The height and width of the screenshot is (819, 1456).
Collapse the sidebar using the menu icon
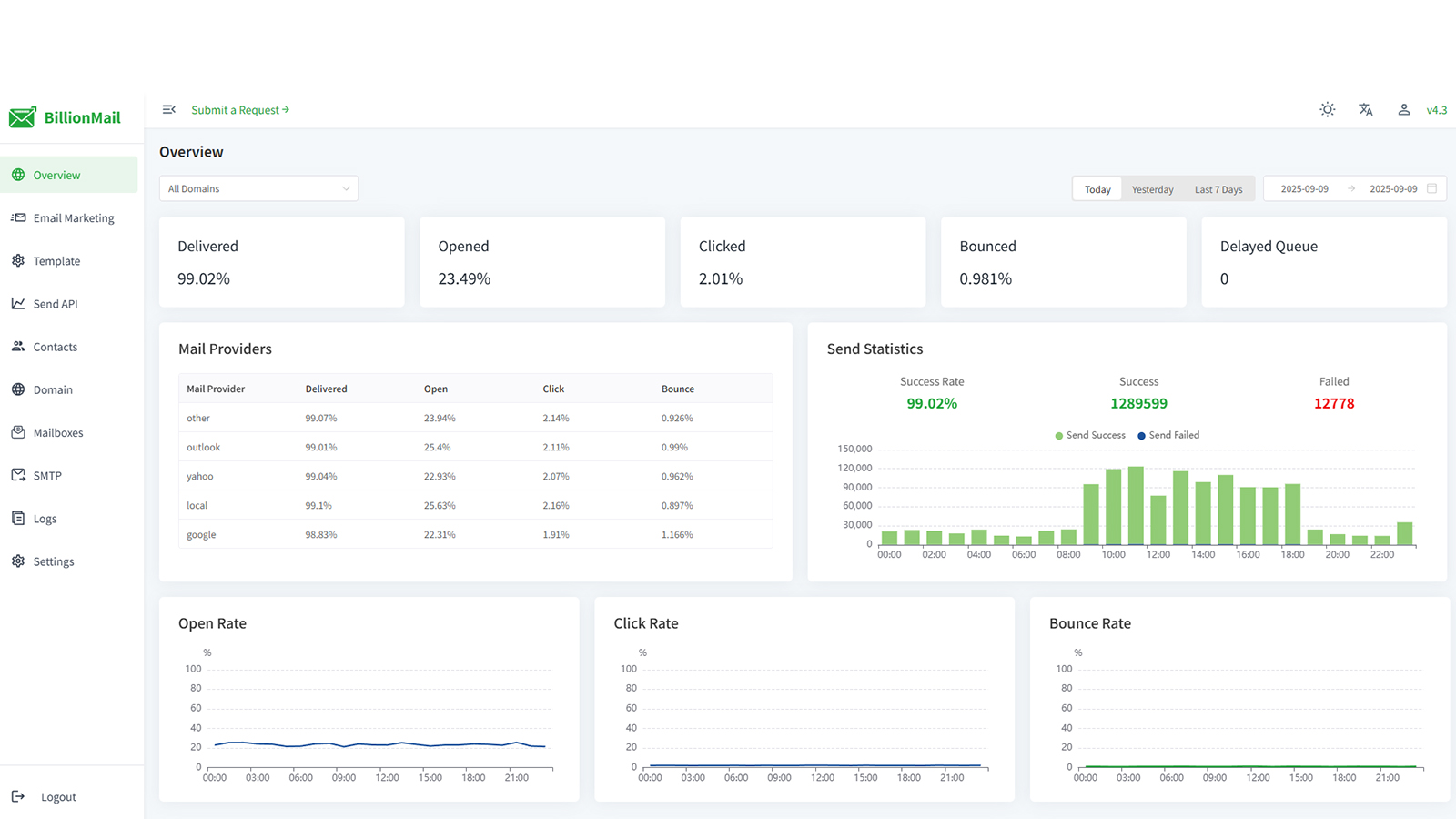point(168,109)
